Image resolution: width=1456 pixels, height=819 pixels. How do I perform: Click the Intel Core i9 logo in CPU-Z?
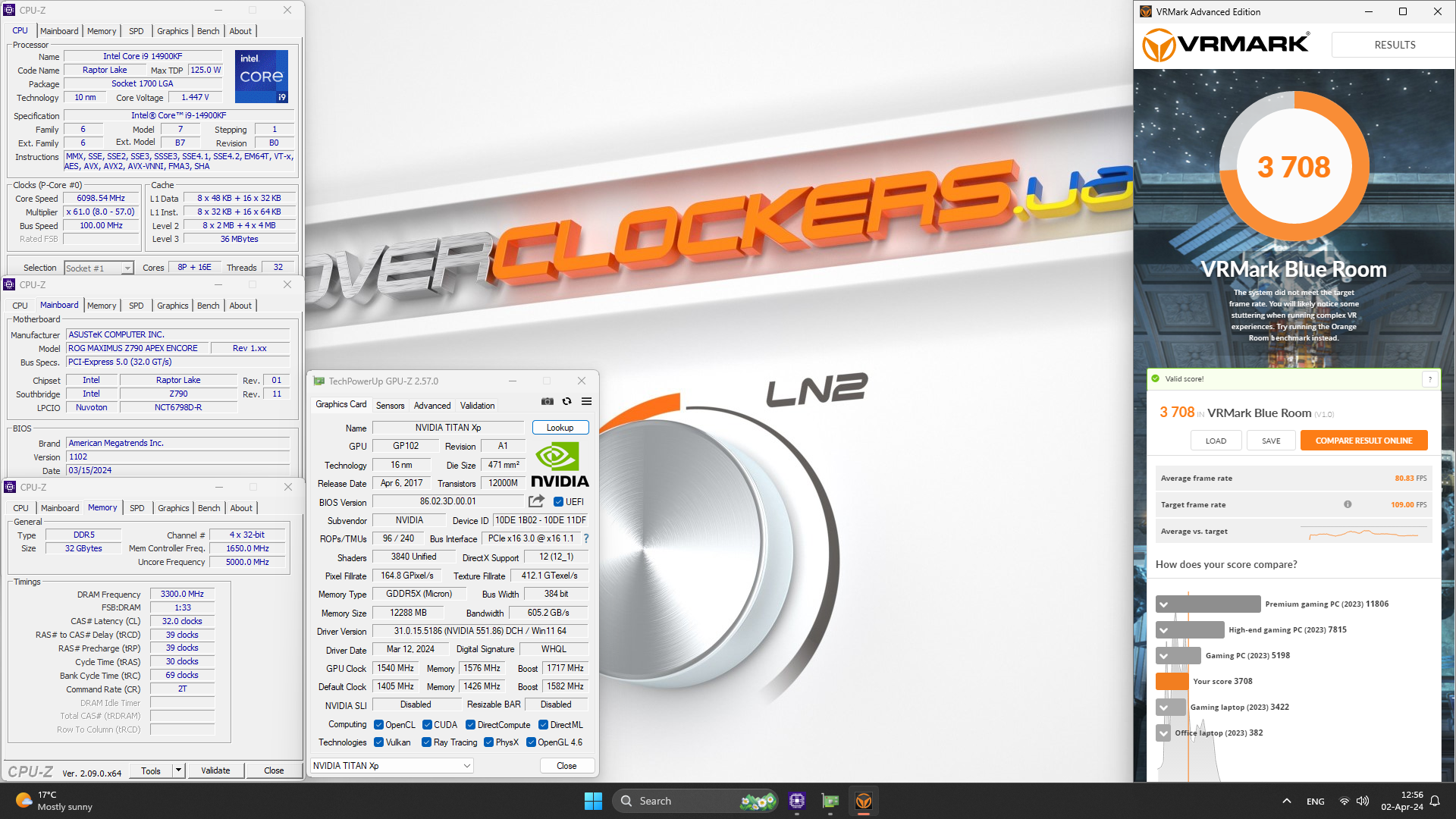coord(262,76)
